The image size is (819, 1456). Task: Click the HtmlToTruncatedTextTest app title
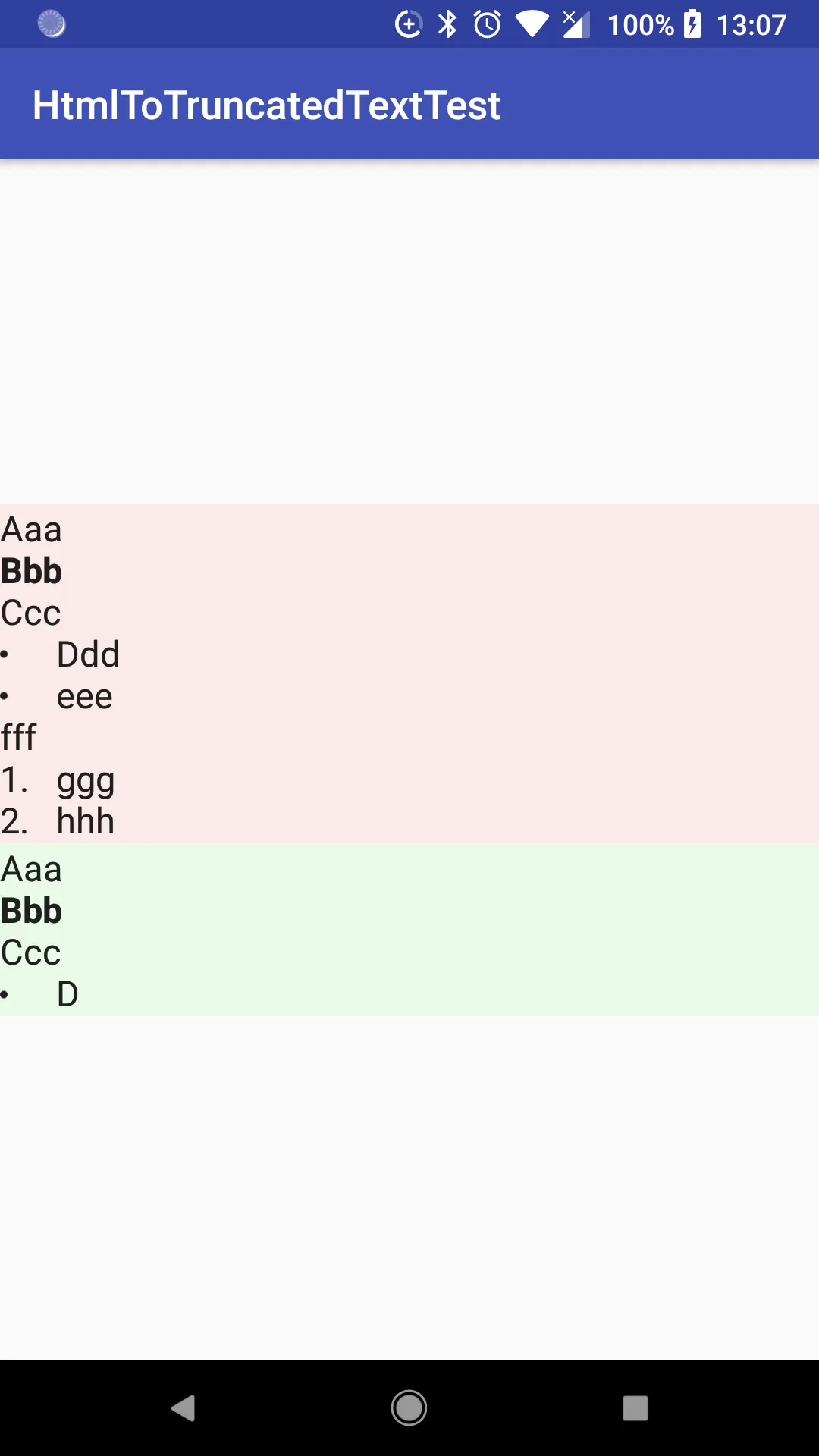266,105
